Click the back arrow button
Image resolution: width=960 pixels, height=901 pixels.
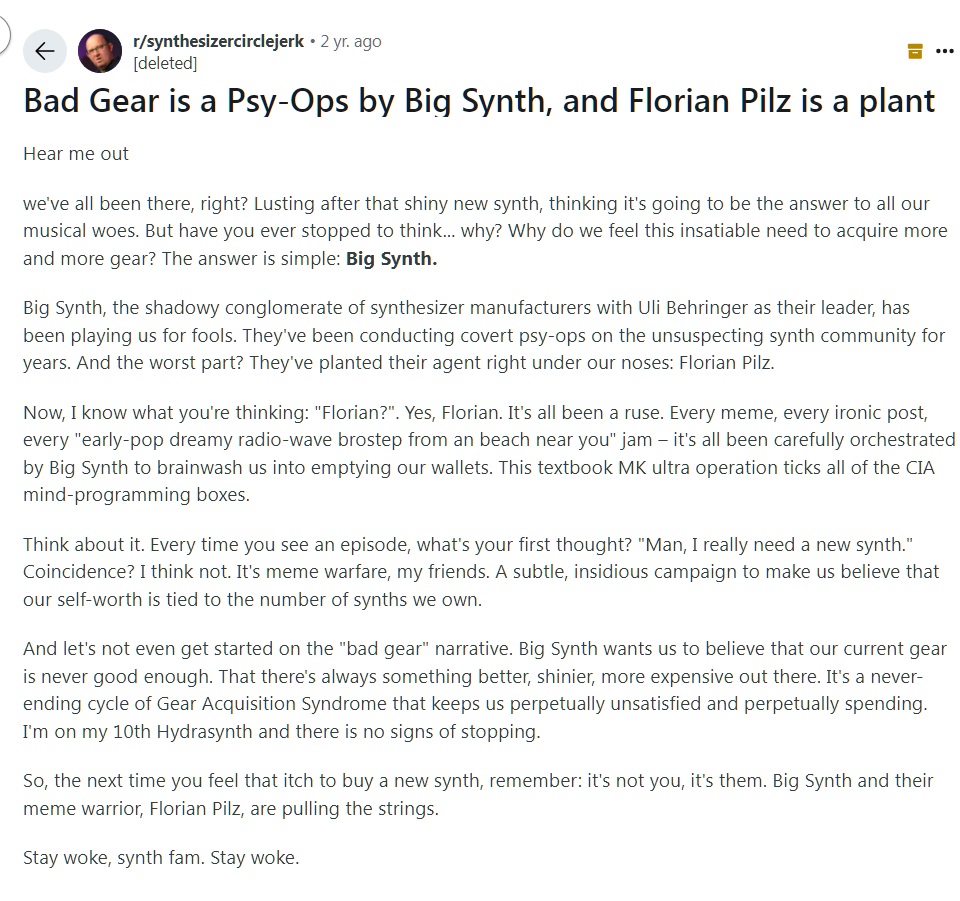coord(44,52)
